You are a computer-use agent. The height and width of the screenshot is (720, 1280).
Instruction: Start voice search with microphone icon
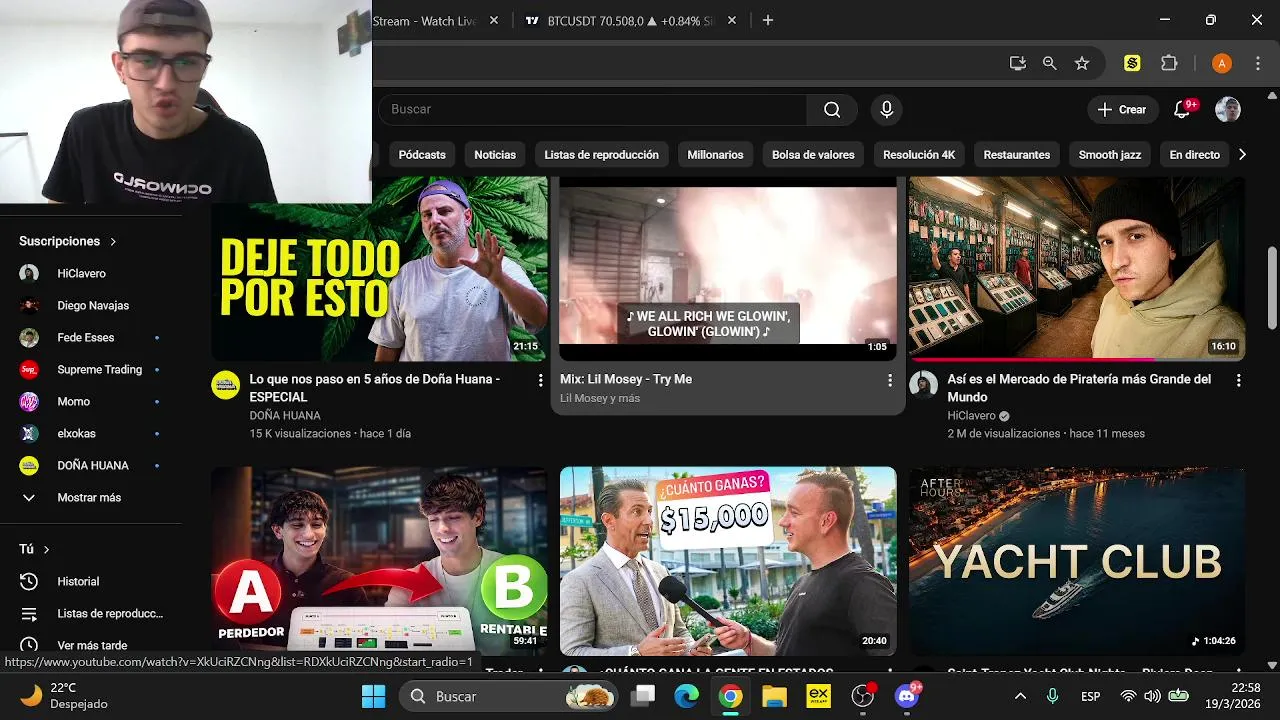886,110
